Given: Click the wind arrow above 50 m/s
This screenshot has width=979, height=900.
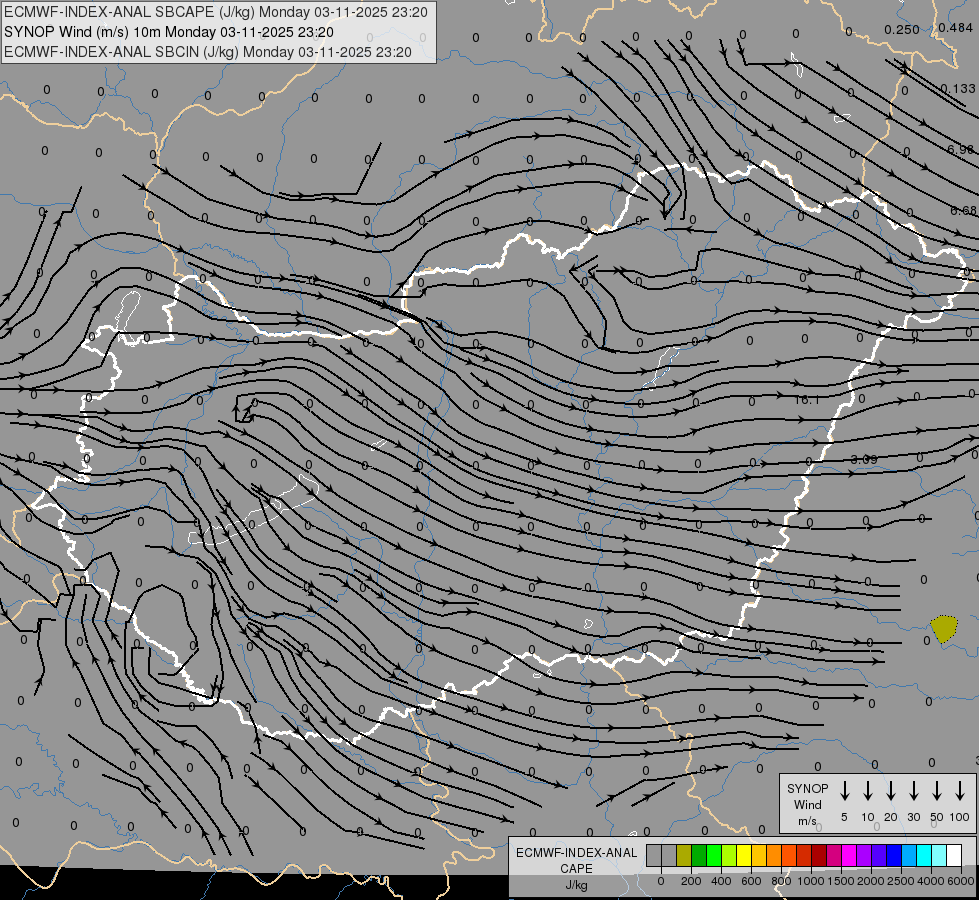Looking at the screenshot, I should (x=937, y=791).
